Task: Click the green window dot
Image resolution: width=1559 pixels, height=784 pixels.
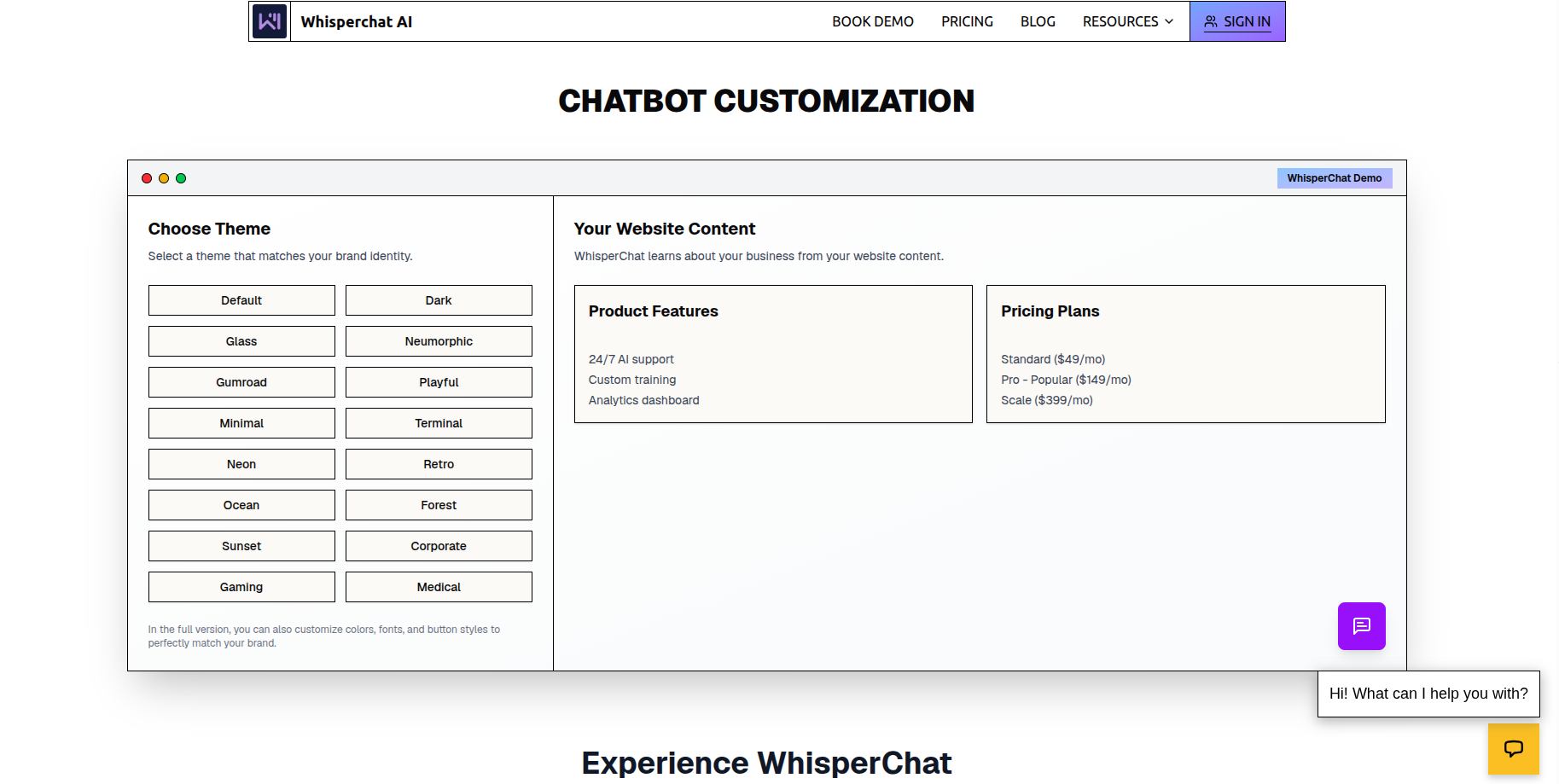Action: [181, 178]
